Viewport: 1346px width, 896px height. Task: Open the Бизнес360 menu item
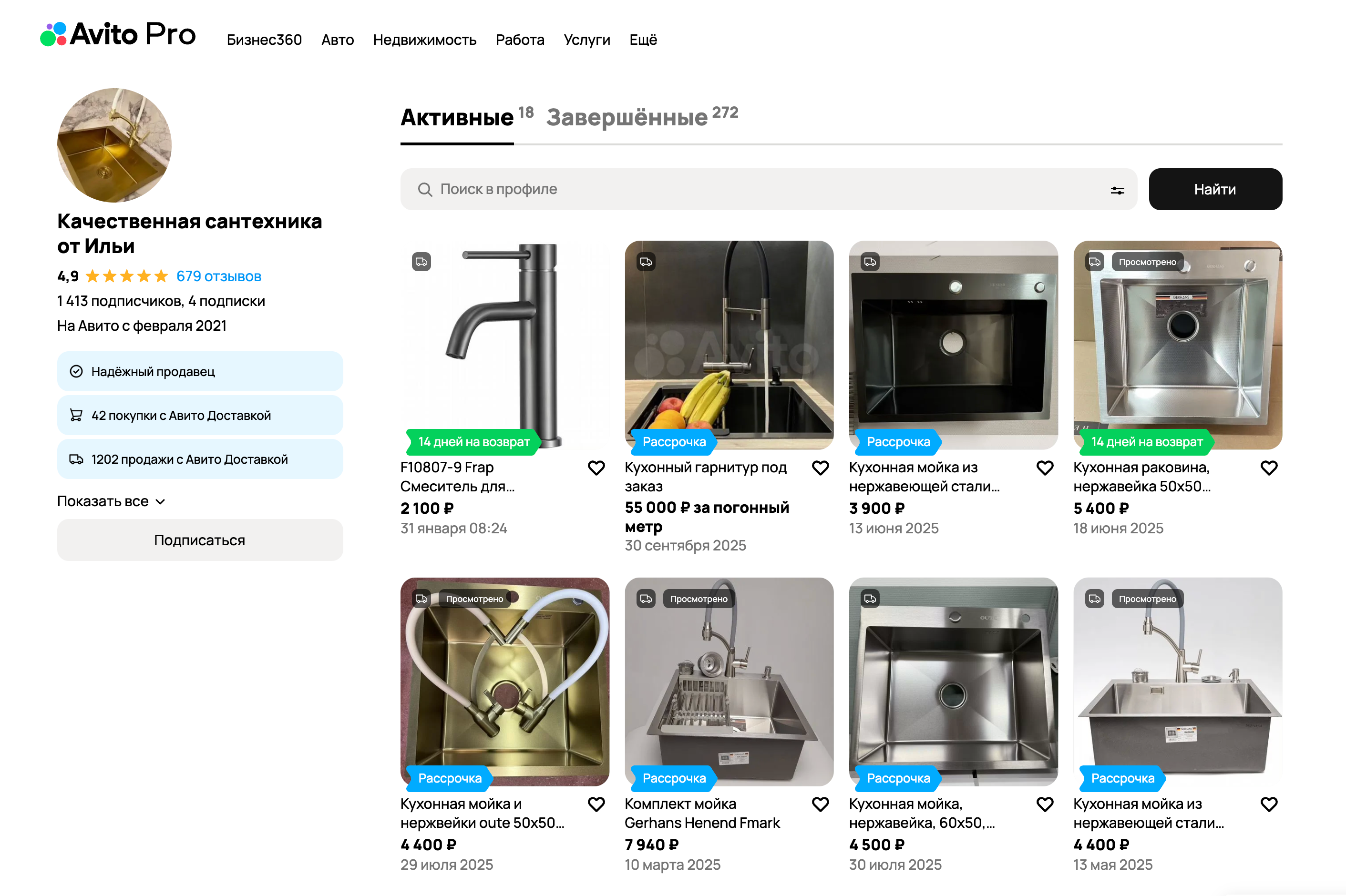tap(264, 40)
